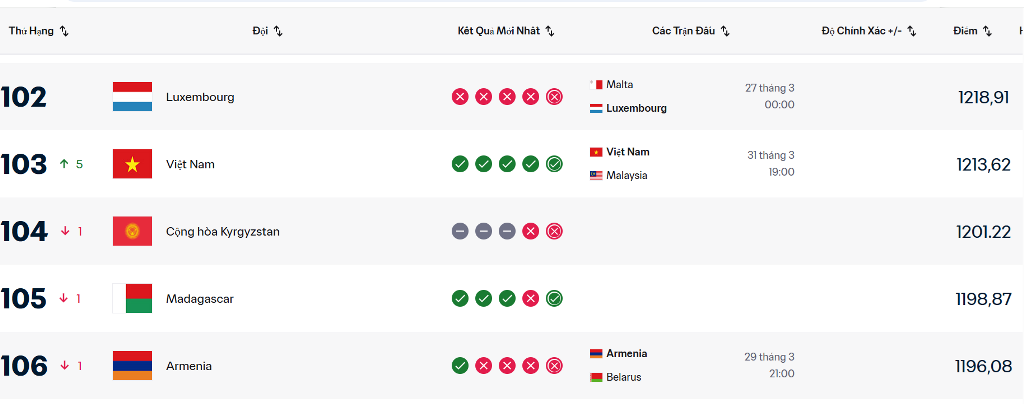
Task: Click Luxembourg's most recent circled loss icon
Action: tap(554, 97)
